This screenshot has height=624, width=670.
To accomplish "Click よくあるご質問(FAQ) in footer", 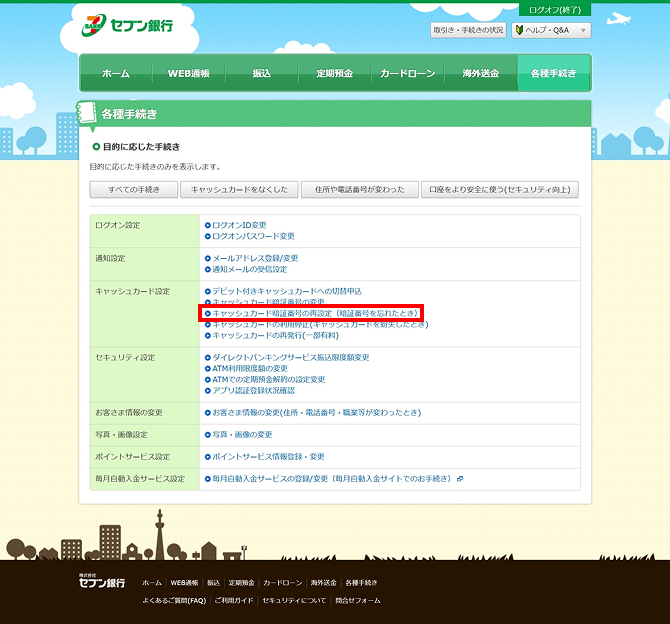I will [x=174, y=600].
